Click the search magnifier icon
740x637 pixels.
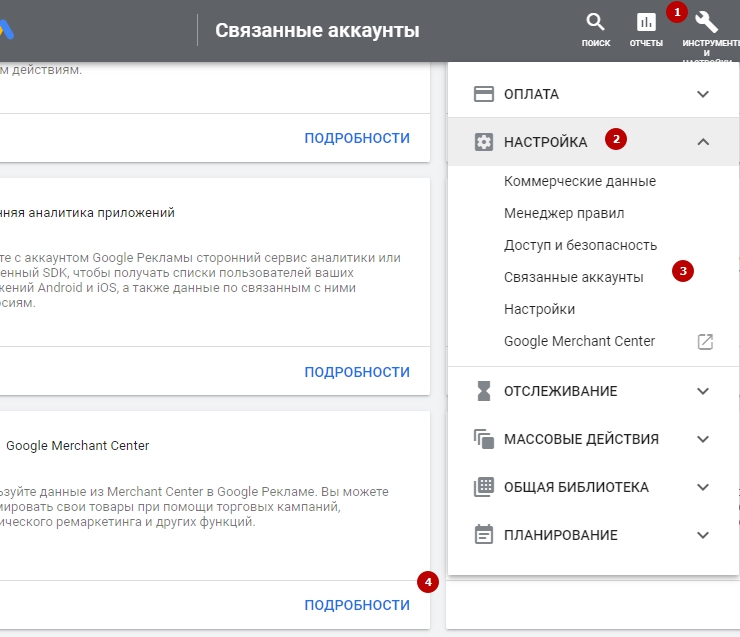click(595, 23)
